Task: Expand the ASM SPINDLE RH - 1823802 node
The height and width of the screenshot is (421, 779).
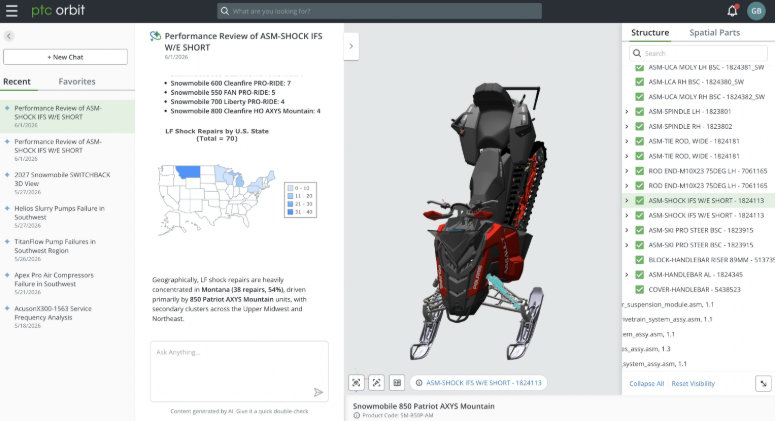Action: click(627, 126)
